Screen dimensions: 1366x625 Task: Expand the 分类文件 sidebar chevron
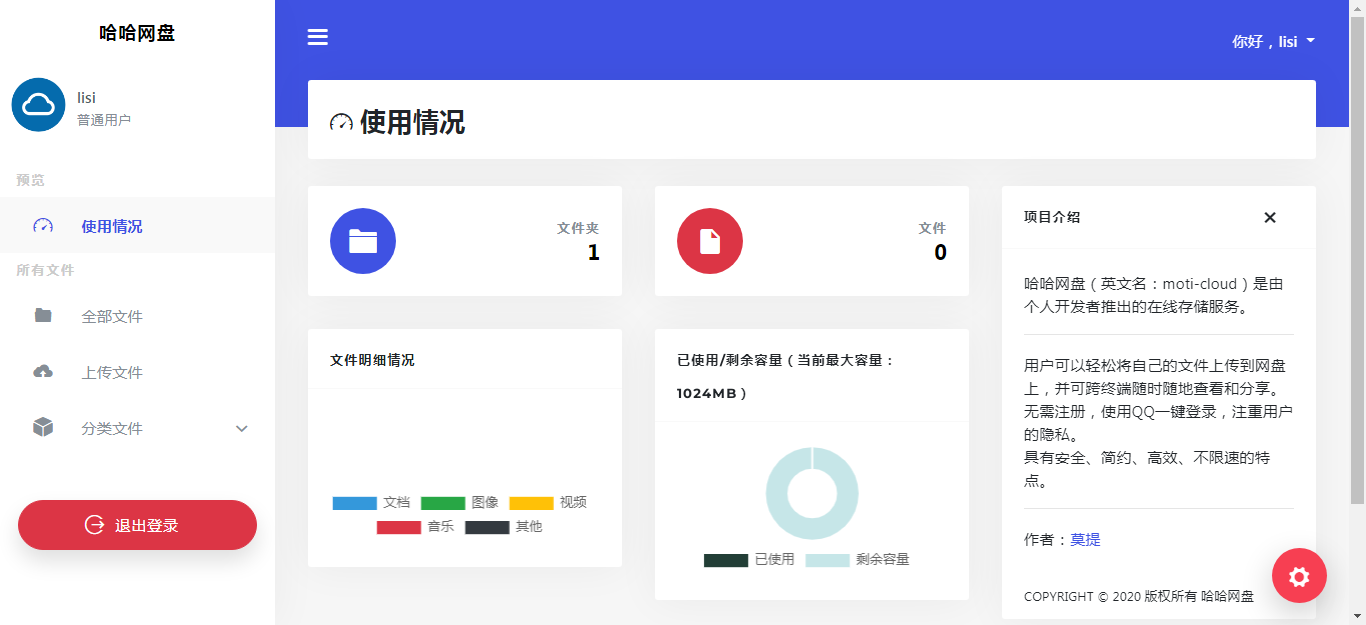[x=240, y=428]
